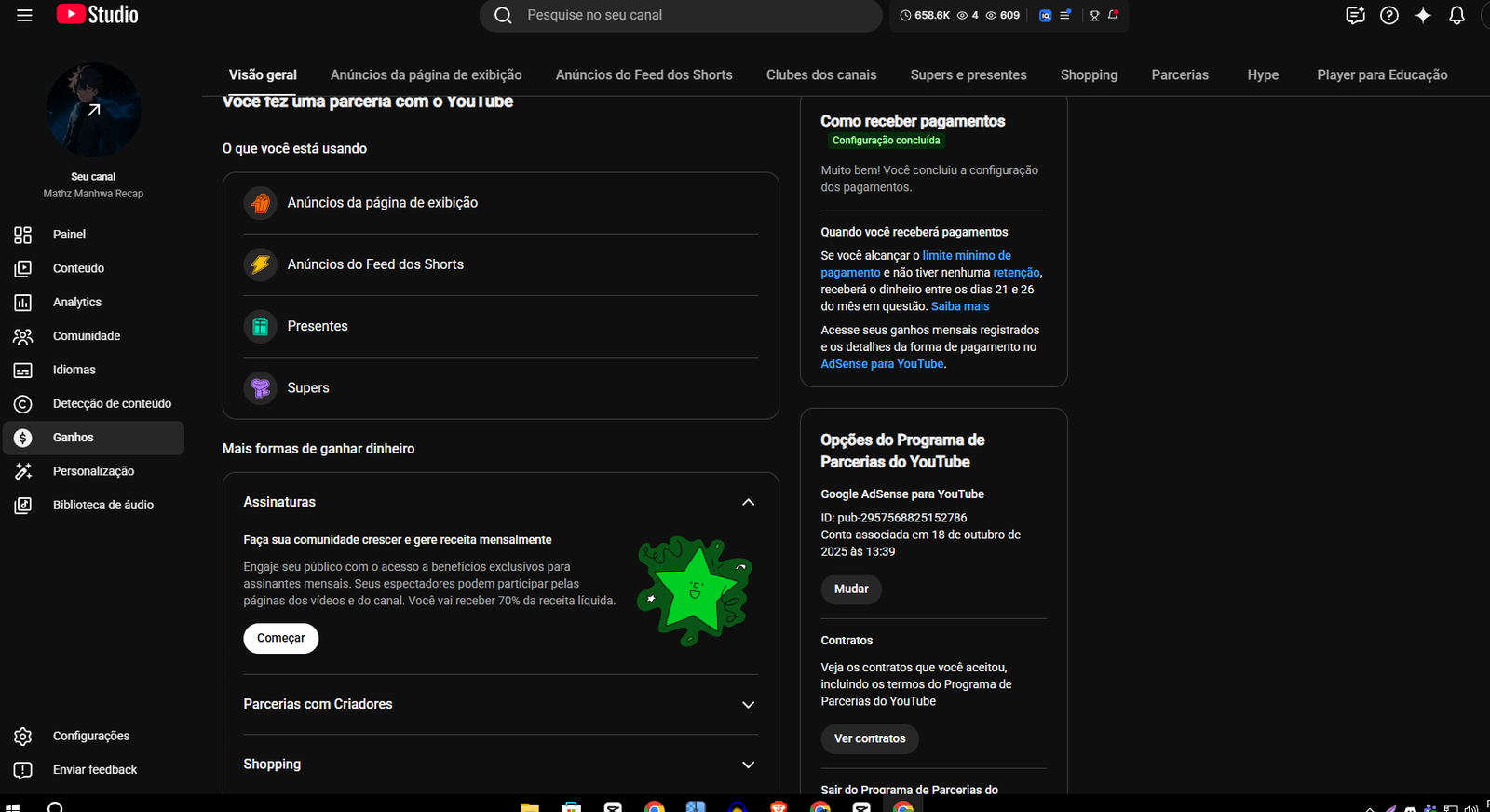The image size is (1490, 812).
Task: Open Analytics in the sidebar
Action: pyautogui.click(x=93, y=302)
